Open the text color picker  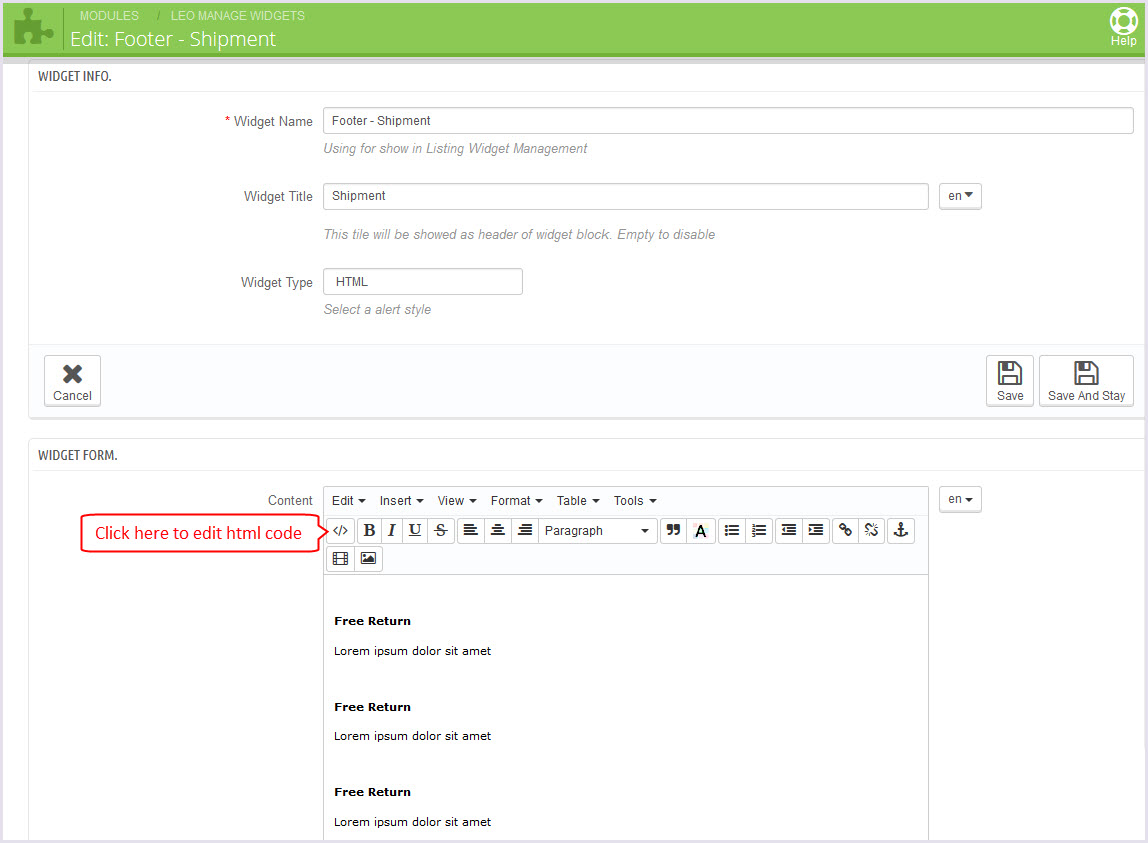700,531
